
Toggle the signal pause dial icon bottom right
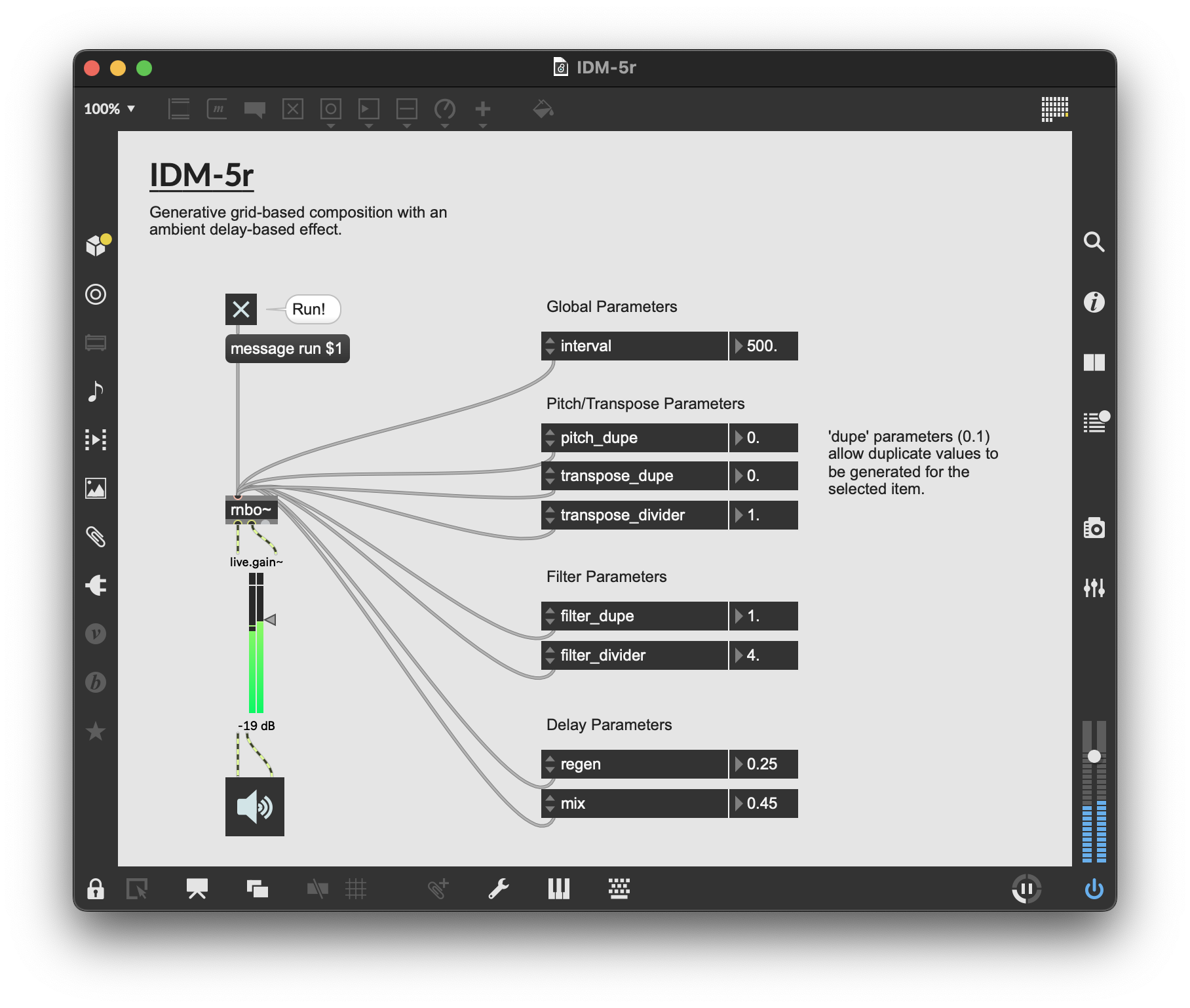pyautogui.click(x=1026, y=889)
